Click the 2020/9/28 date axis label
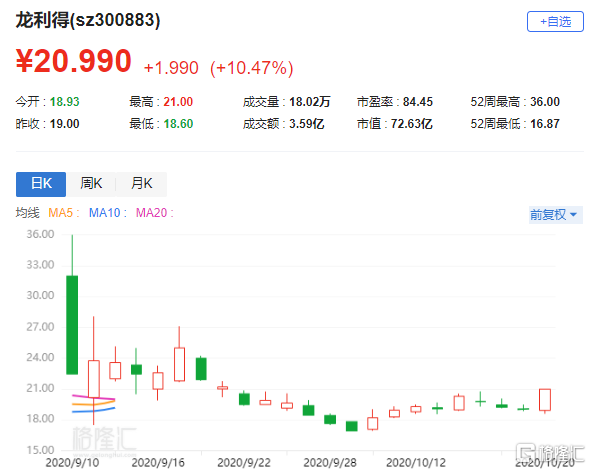This screenshot has width=591, height=470. click(x=330, y=462)
